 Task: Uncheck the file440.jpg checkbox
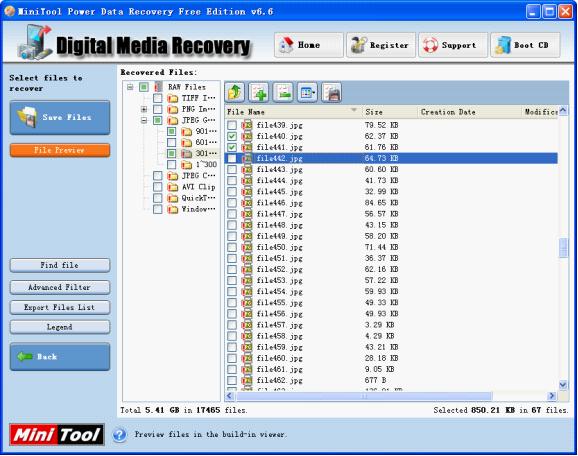point(232,136)
